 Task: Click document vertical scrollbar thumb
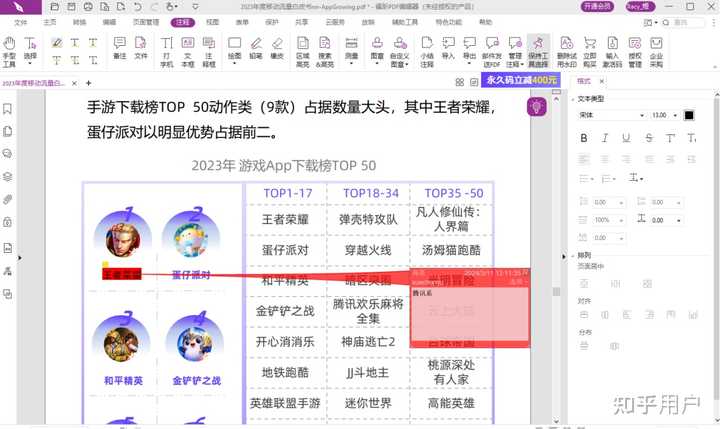(557, 292)
